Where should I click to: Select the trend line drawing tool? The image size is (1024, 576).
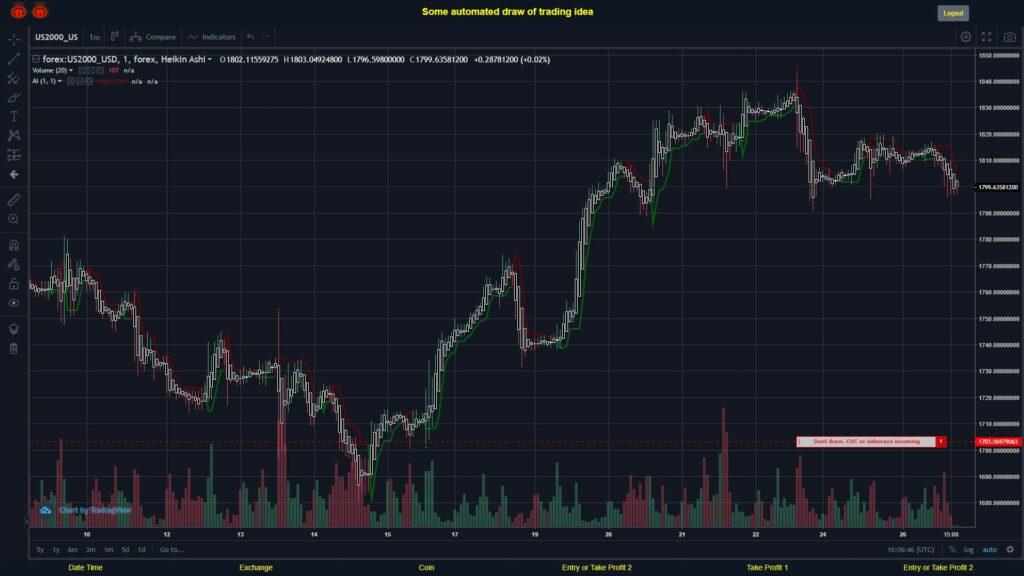pyautogui.click(x=14, y=59)
